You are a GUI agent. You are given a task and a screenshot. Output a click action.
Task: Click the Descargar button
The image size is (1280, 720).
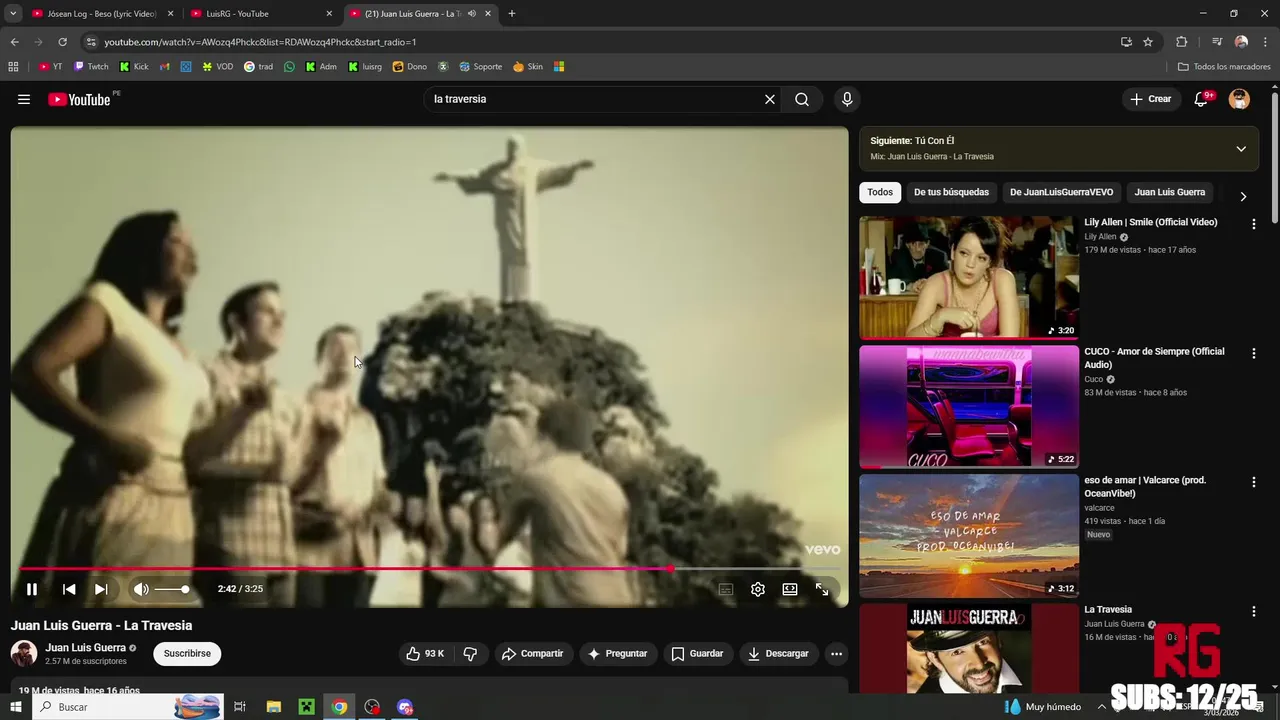[778, 654]
